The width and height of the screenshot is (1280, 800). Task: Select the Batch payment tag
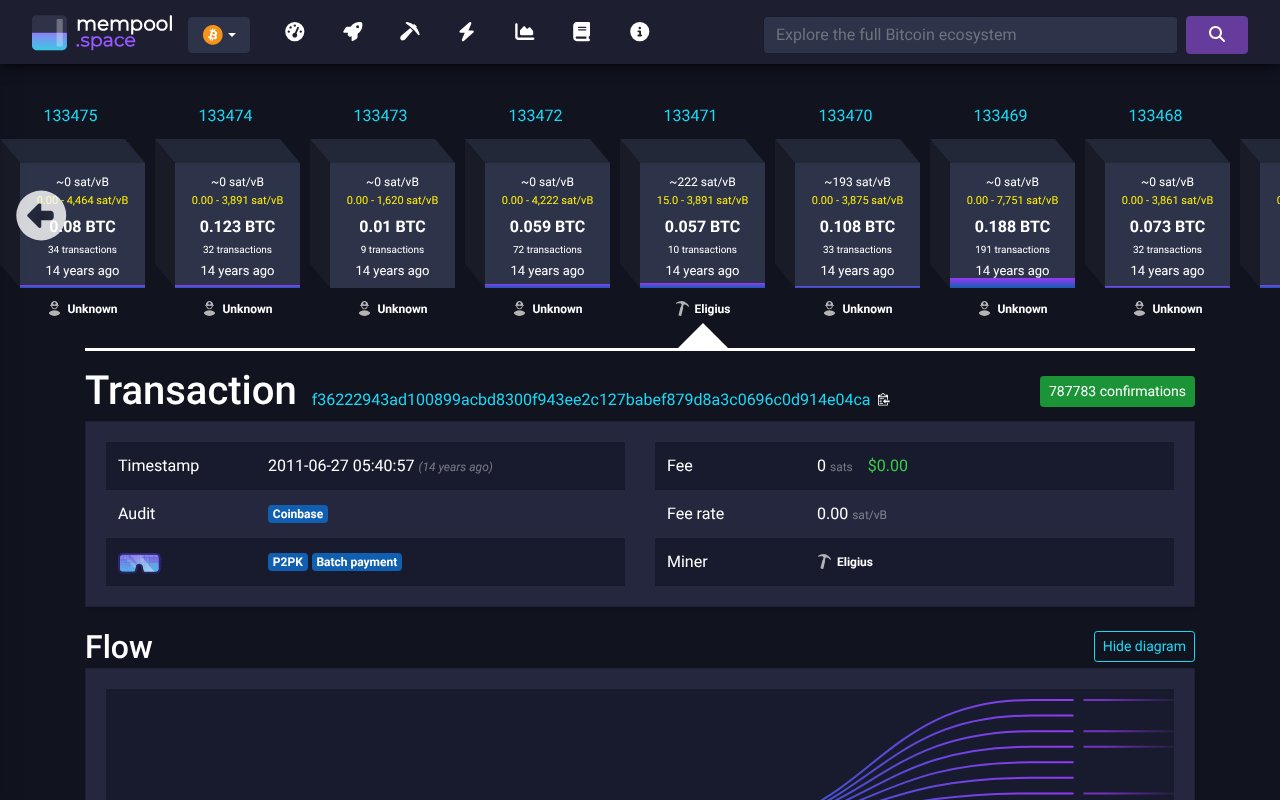click(x=357, y=562)
